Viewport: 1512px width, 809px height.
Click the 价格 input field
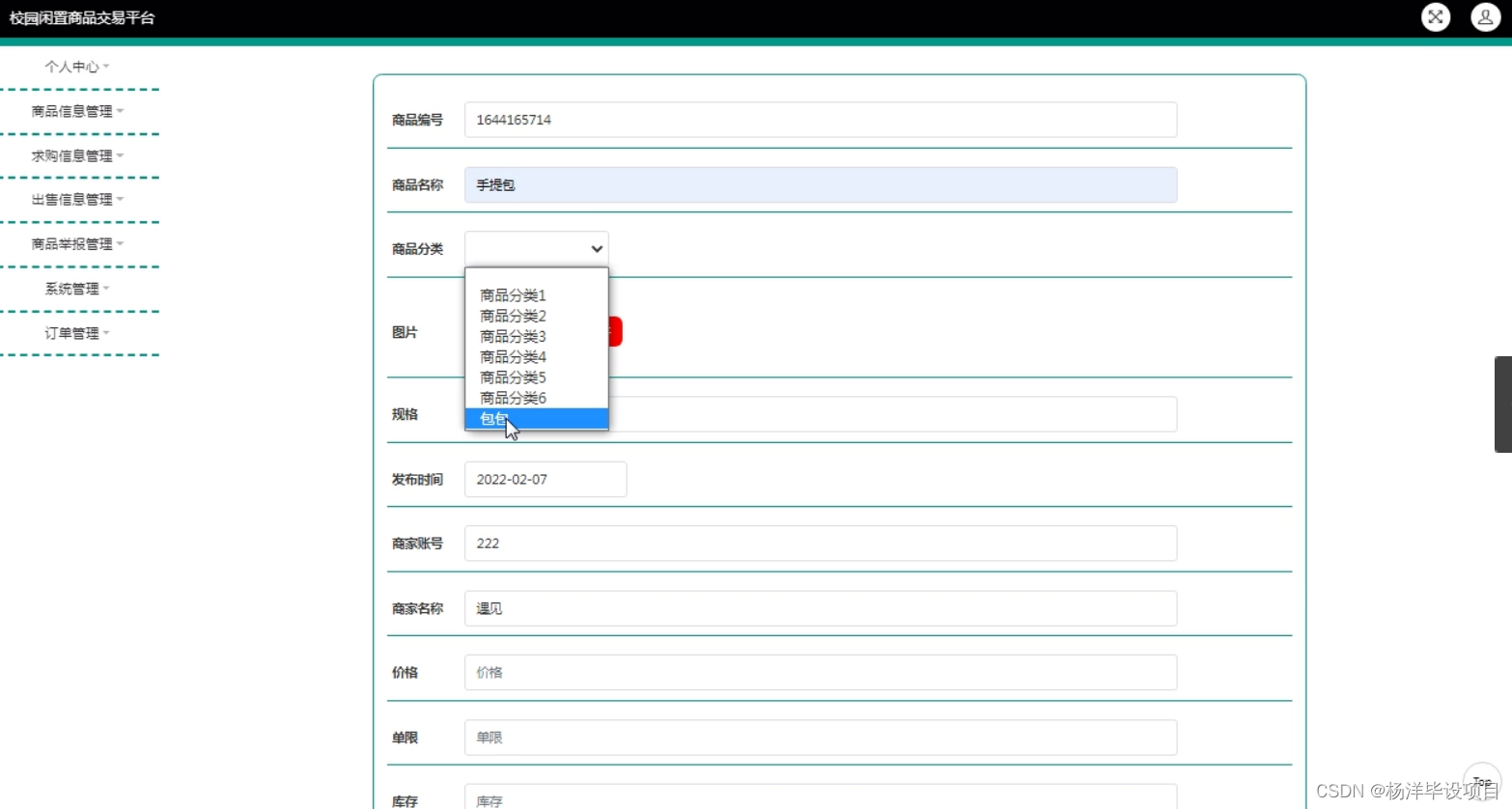pos(820,672)
